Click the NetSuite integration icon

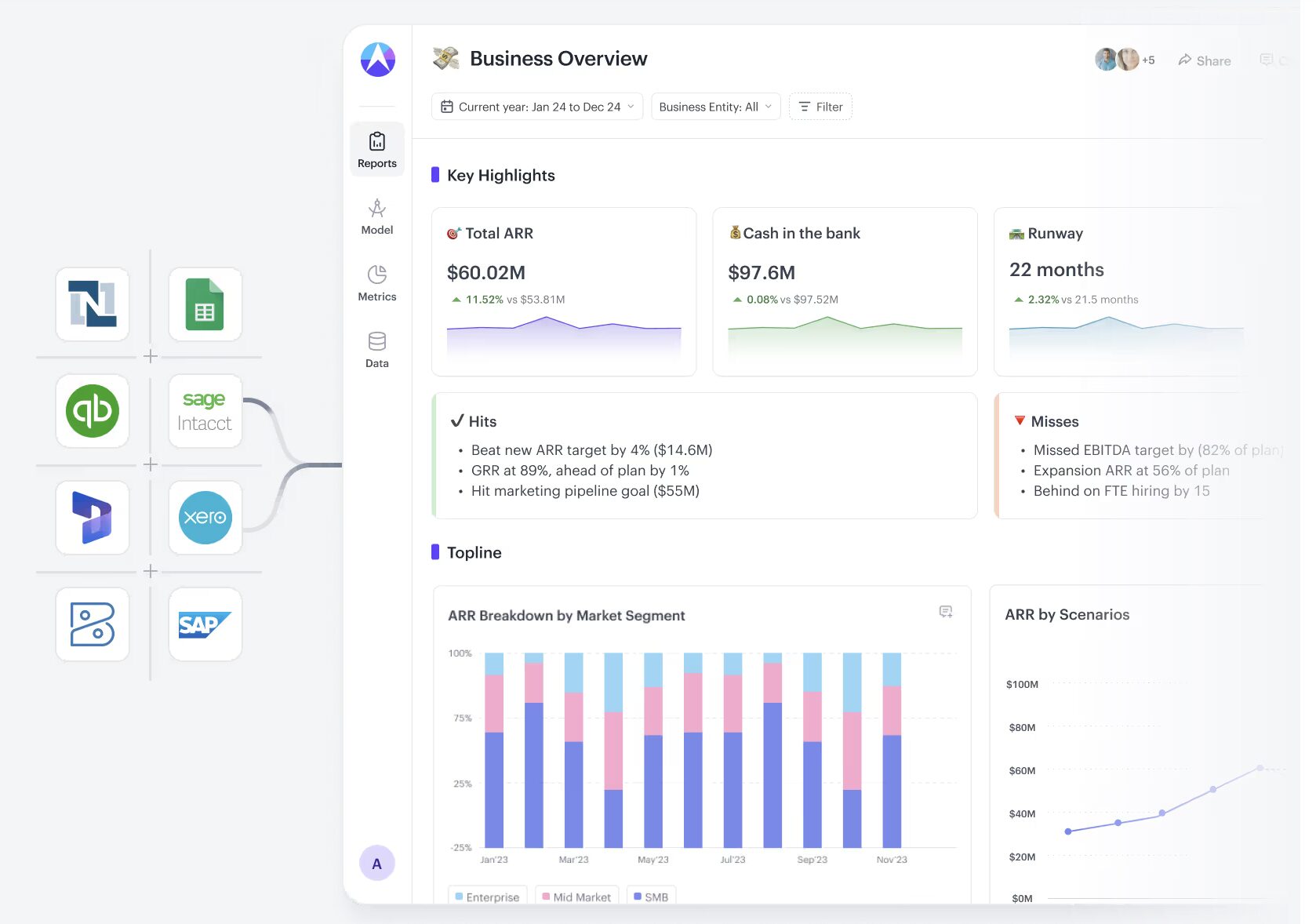(x=93, y=304)
